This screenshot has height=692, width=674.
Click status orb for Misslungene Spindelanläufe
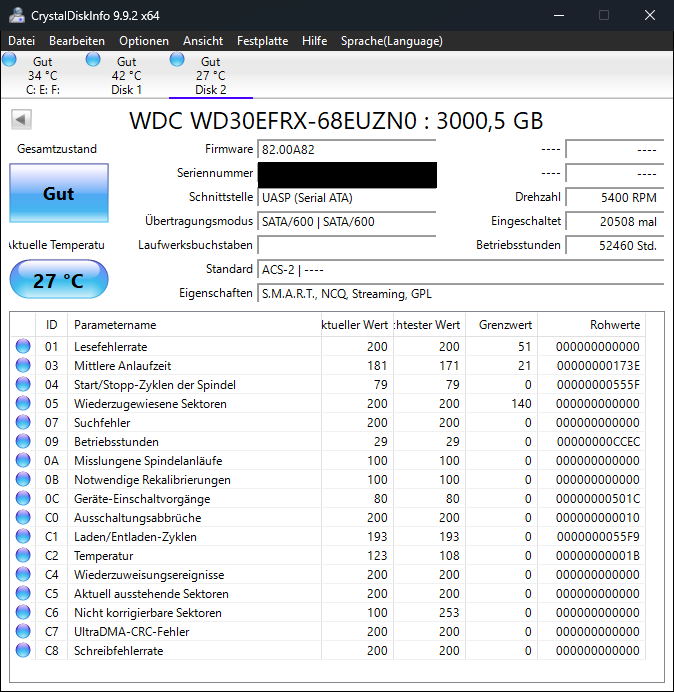coord(23,460)
